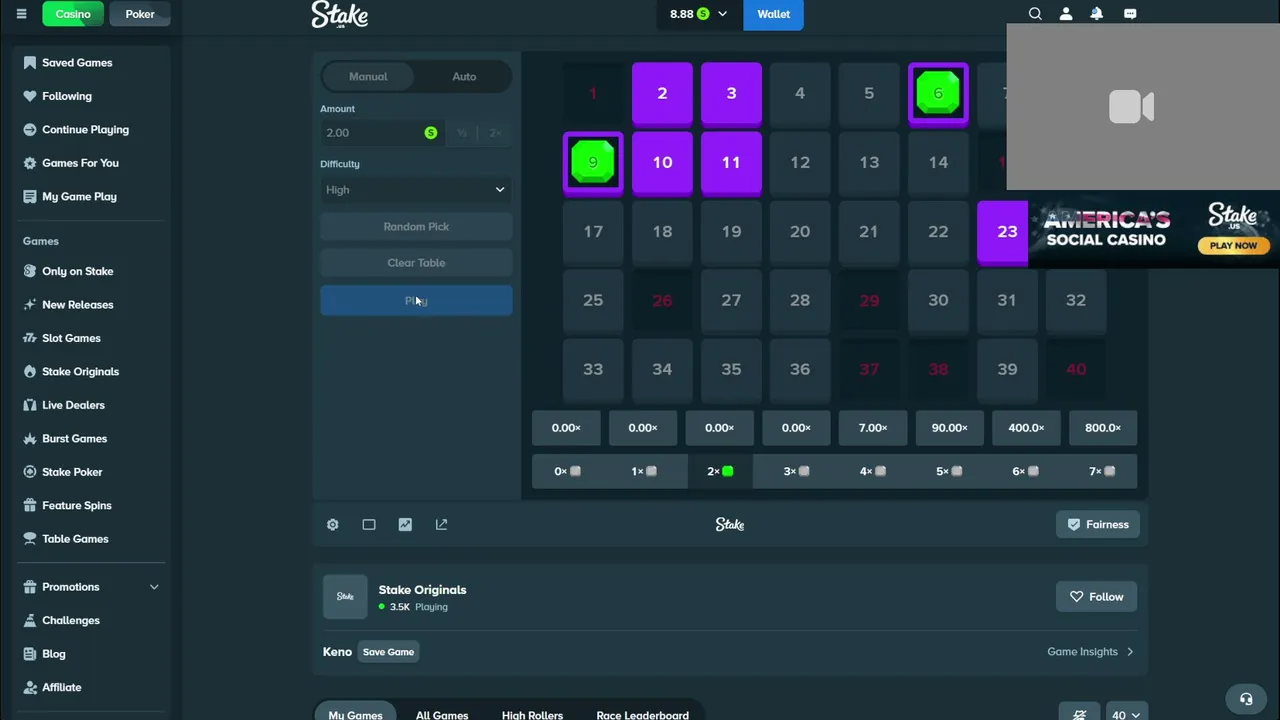The height and width of the screenshot is (720, 1280).
Task: Expand Game Insights
Action: click(x=1090, y=651)
